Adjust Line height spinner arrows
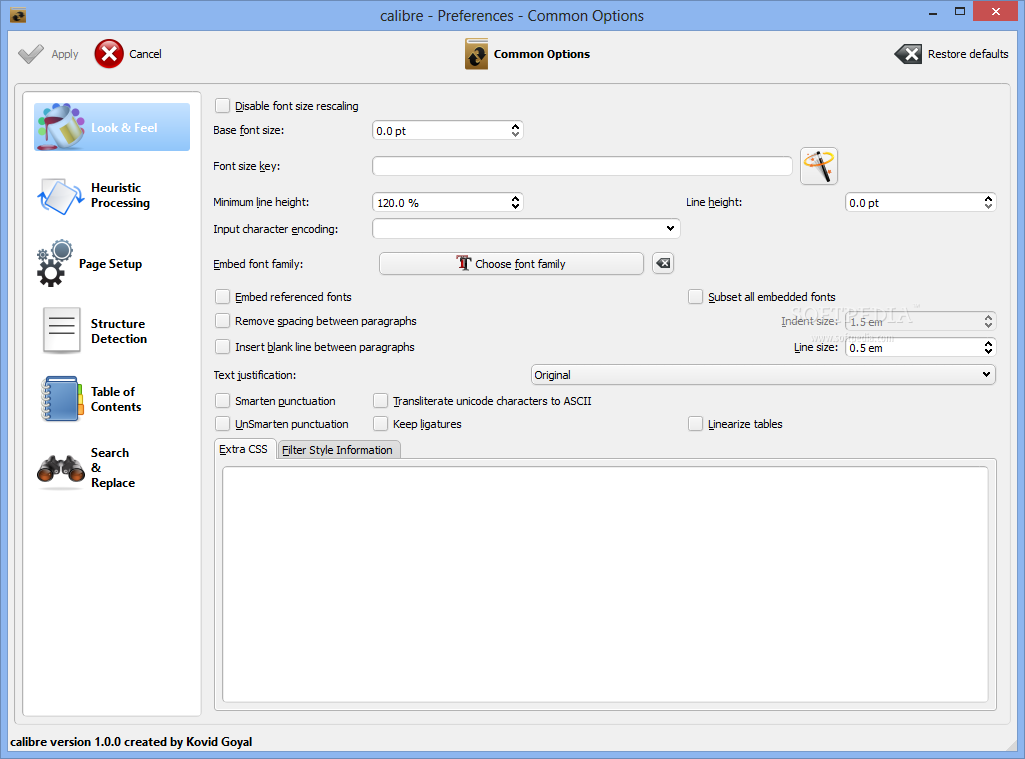Image resolution: width=1025 pixels, height=759 pixels. click(x=988, y=202)
